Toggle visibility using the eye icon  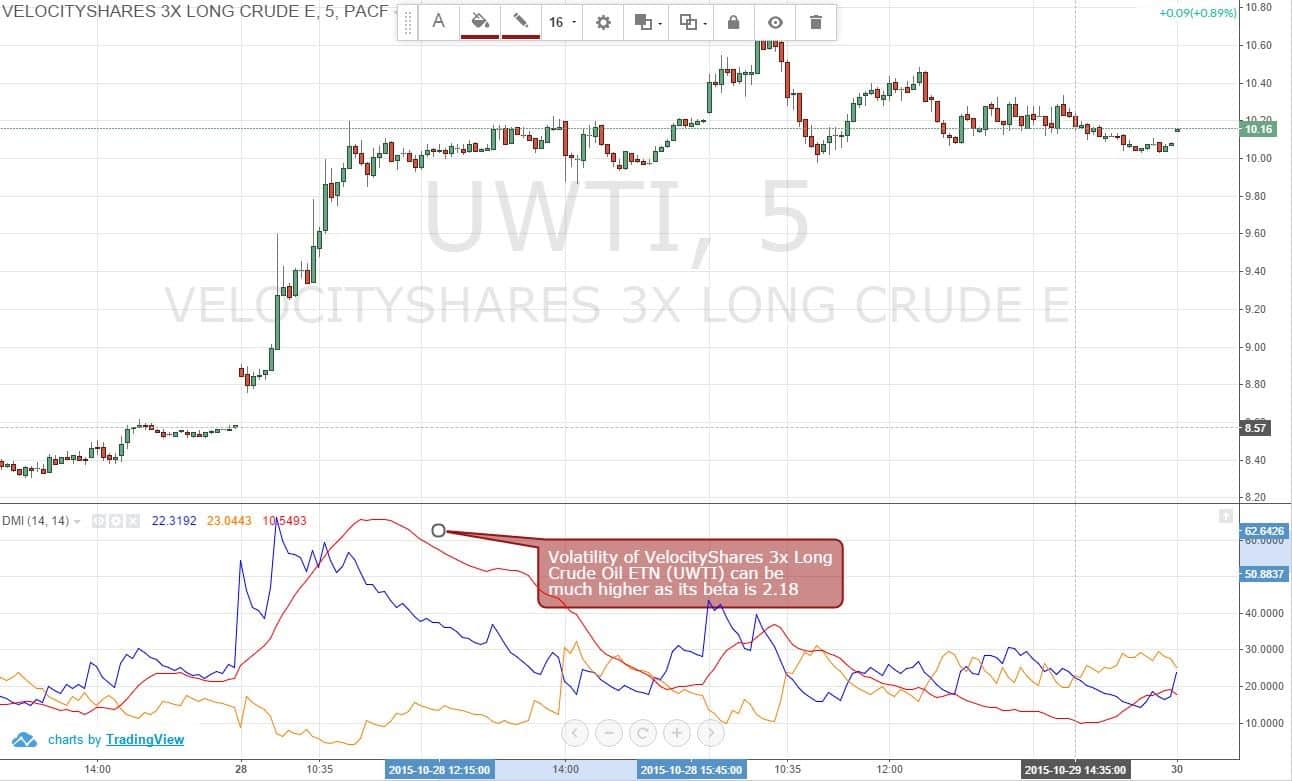pyautogui.click(x=774, y=22)
